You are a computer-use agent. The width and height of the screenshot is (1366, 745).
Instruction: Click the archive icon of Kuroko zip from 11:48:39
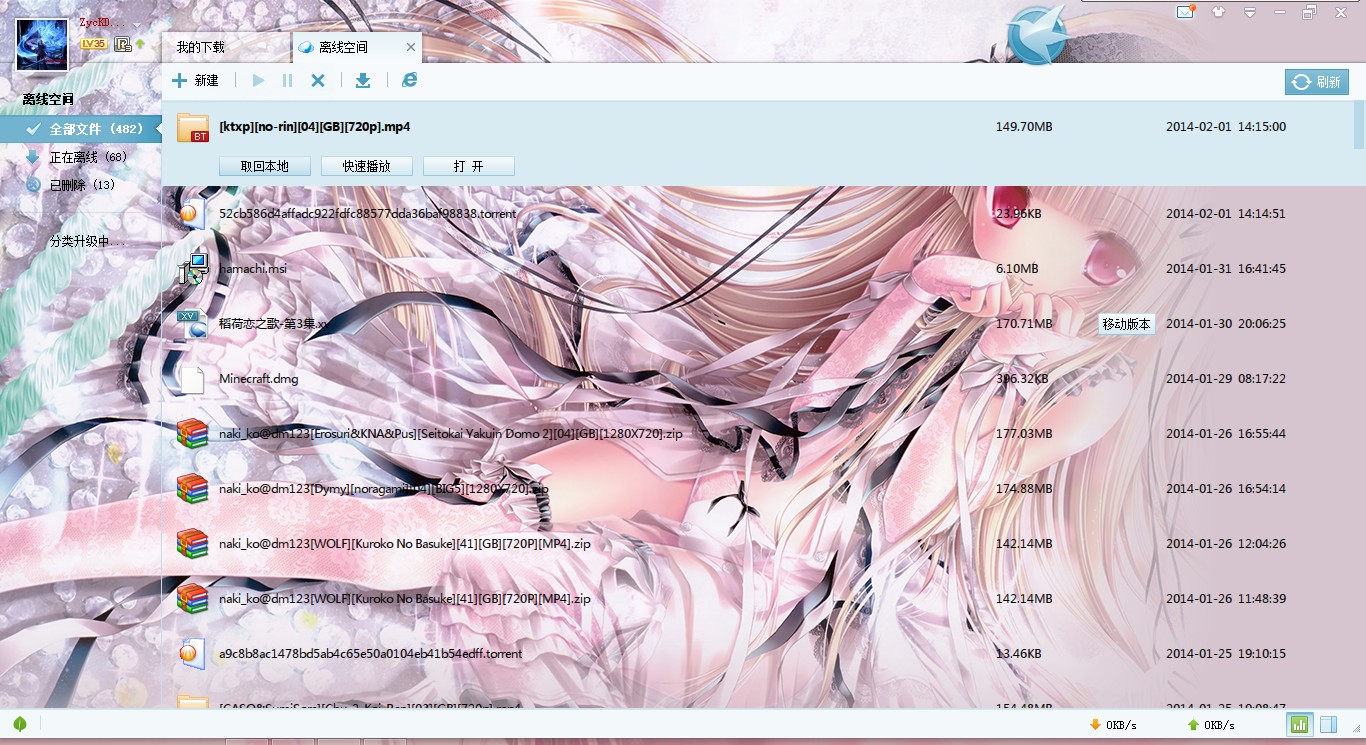[x=192, y=598]
